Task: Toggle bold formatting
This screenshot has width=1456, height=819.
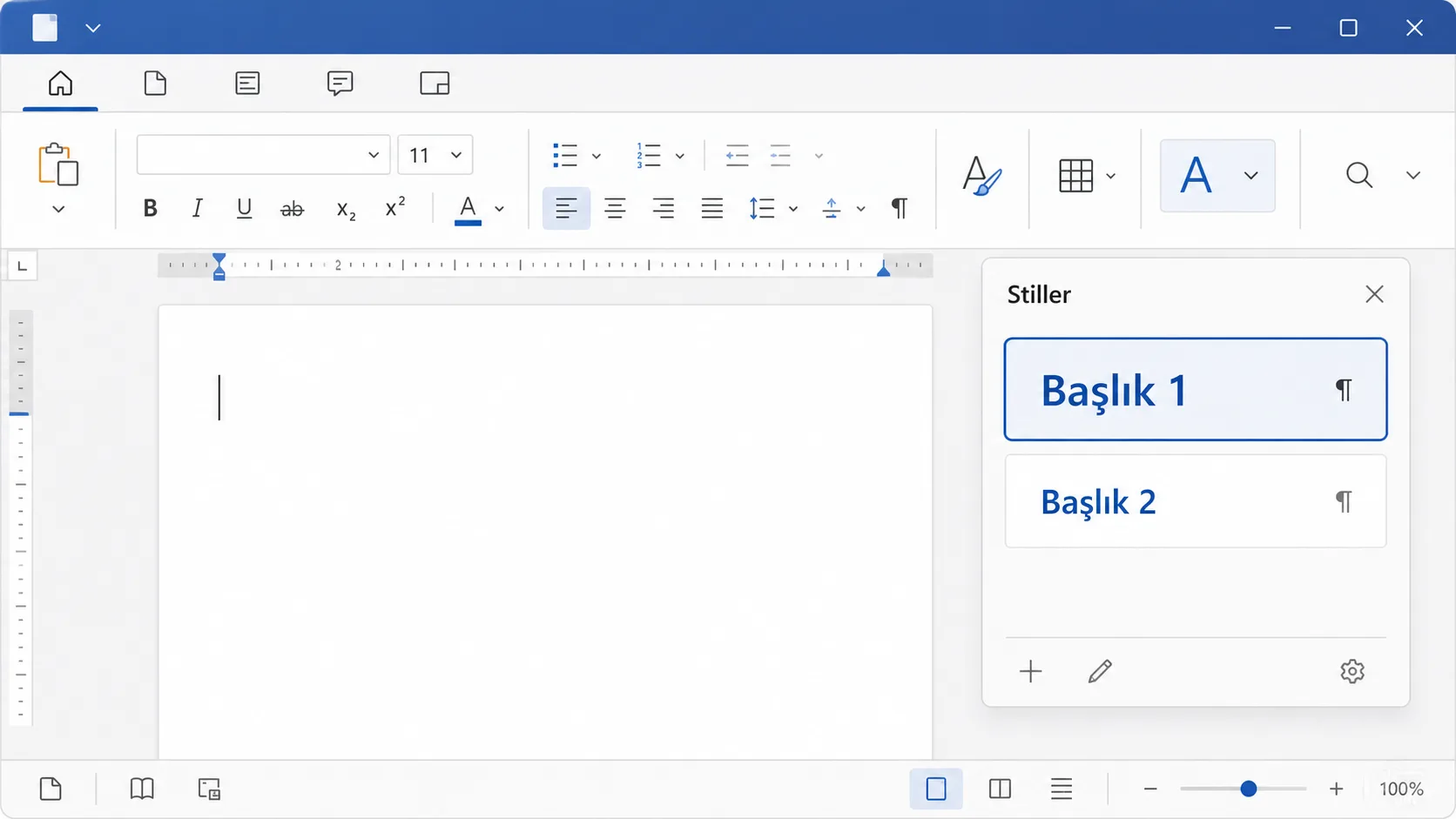Action: point(150,208)
